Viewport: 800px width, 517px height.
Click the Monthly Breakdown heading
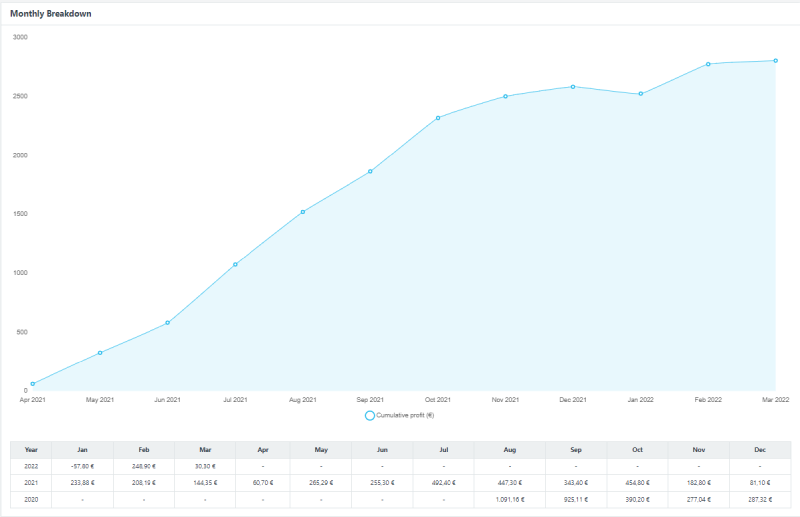point(51,14)
